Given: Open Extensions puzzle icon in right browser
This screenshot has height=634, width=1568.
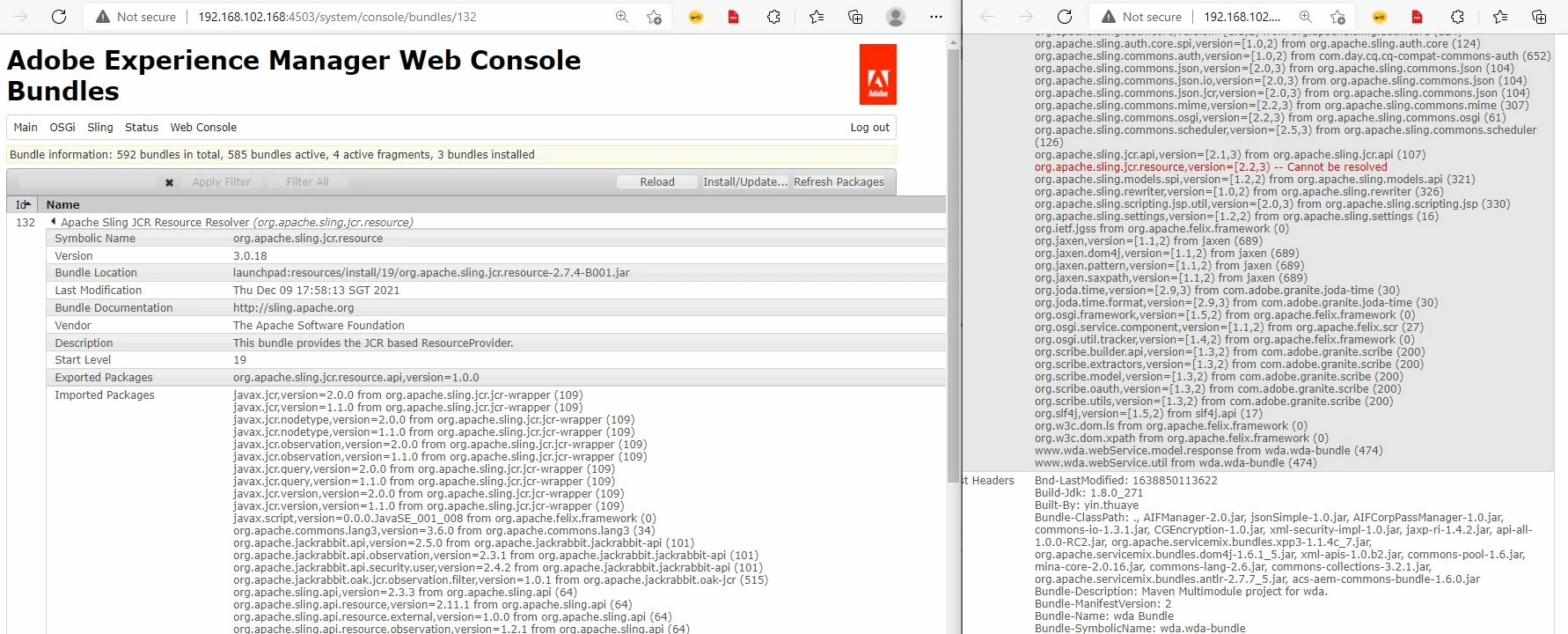Looking at the screenshot, I should pyautogui.click(x=1458, y=17).
